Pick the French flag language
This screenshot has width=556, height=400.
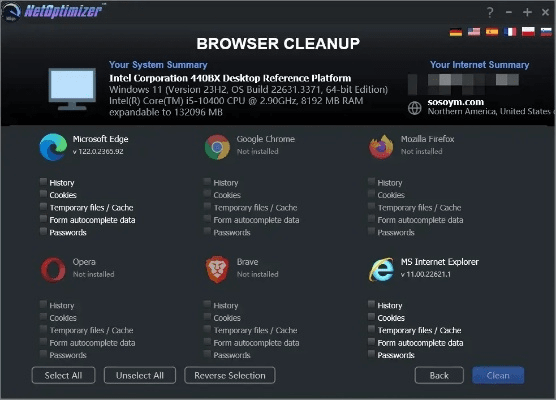coord(510,32)
